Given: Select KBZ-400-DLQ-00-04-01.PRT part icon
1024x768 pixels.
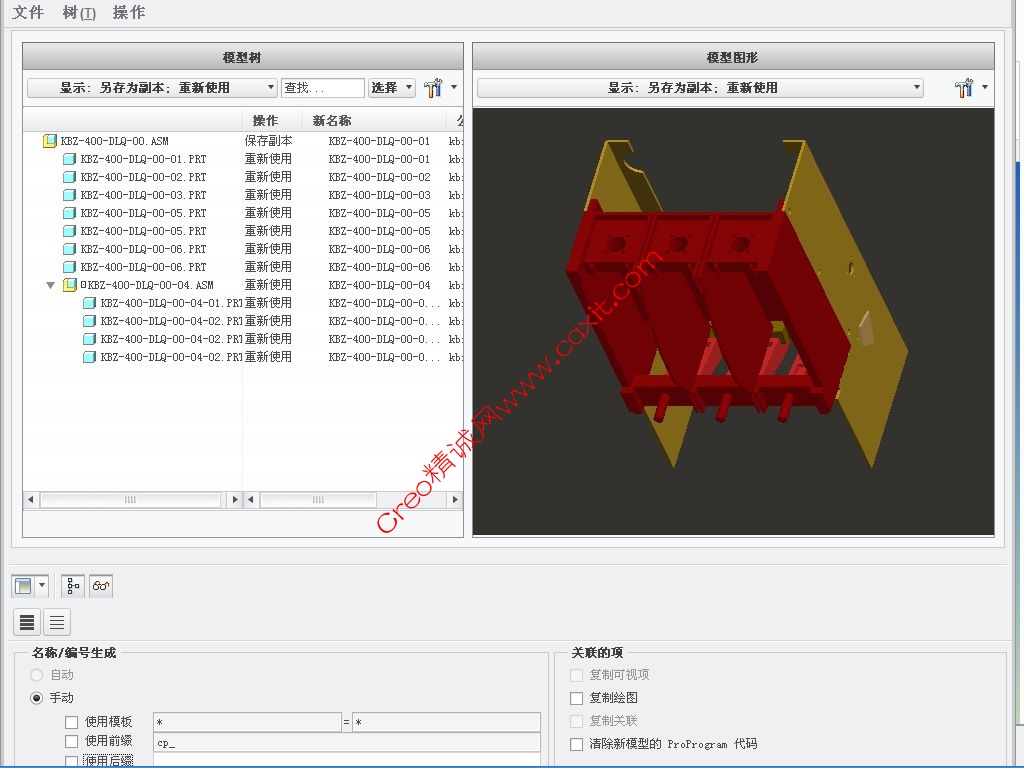Looking at the screenshot, I should point(90,303).
